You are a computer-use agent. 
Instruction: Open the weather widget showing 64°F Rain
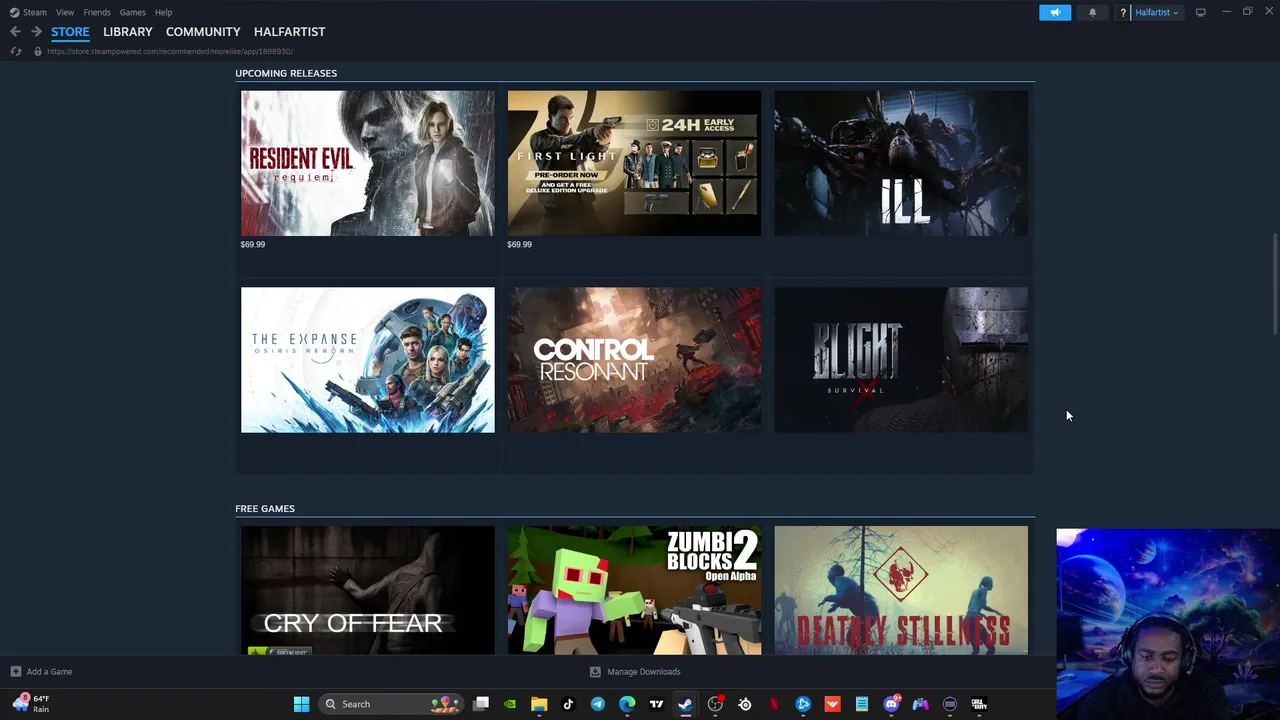tap(31, 704)
